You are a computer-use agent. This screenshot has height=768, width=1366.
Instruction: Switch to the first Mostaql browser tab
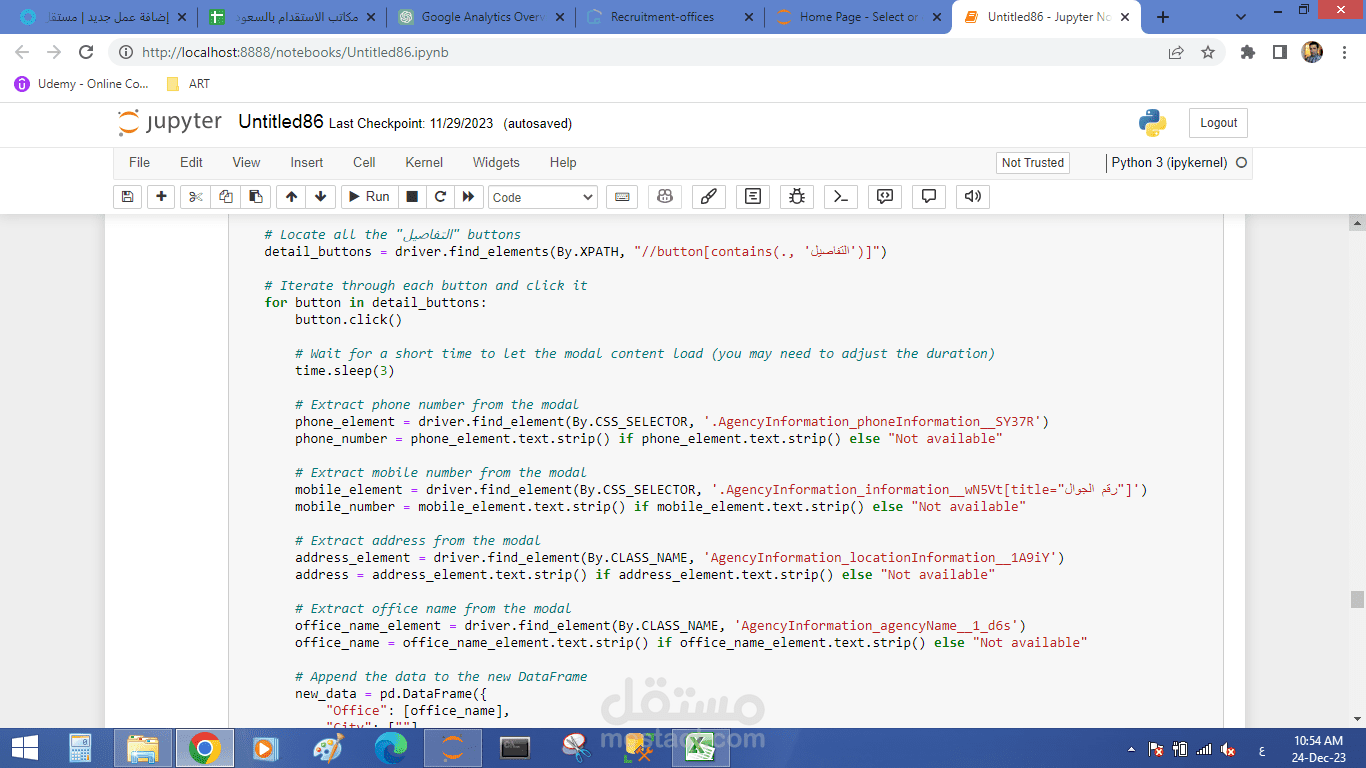click(103, 17)
